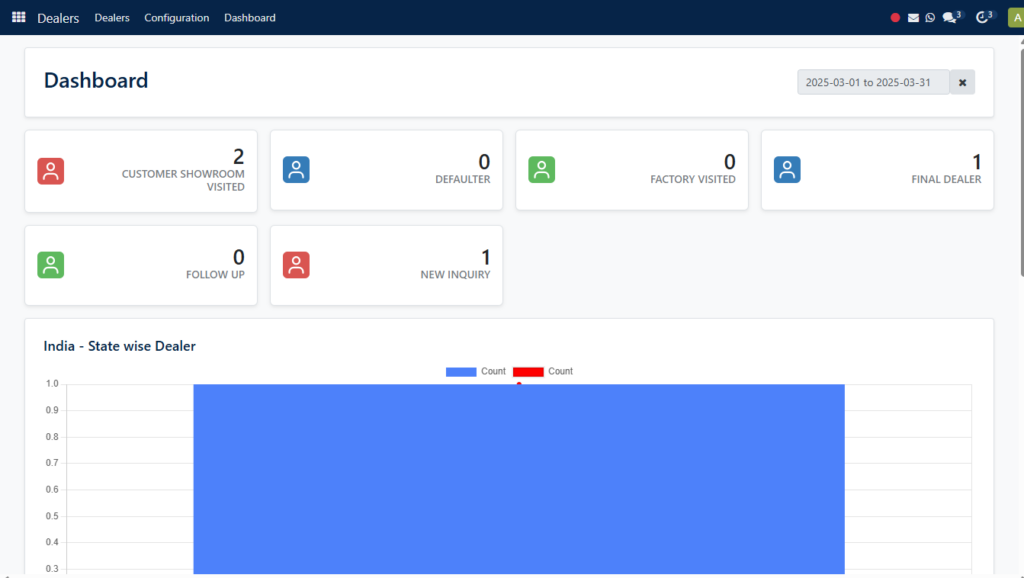Screen dimensions: 1024x578
Task: Click the red recording status dot
Action: pos(895,18)
